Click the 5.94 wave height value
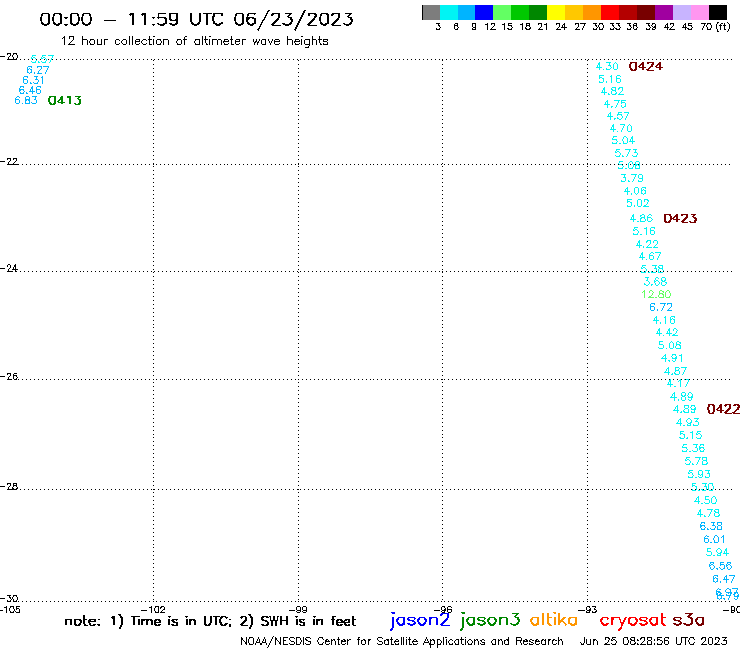The height and width of the screenshot is (650, 740). tap(717, 552)
